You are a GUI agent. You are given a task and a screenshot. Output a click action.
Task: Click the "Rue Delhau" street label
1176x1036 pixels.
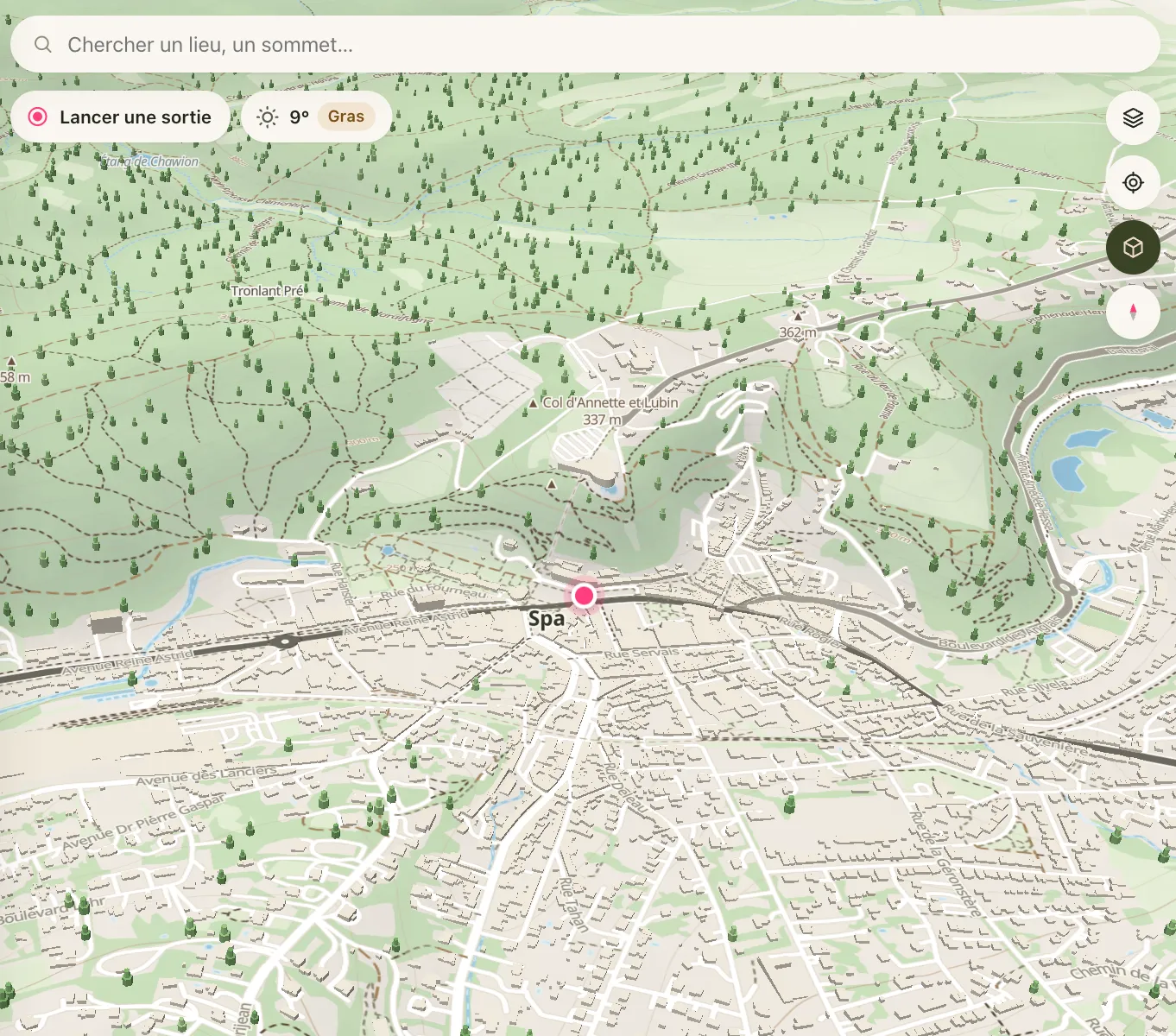coord(624,786)
